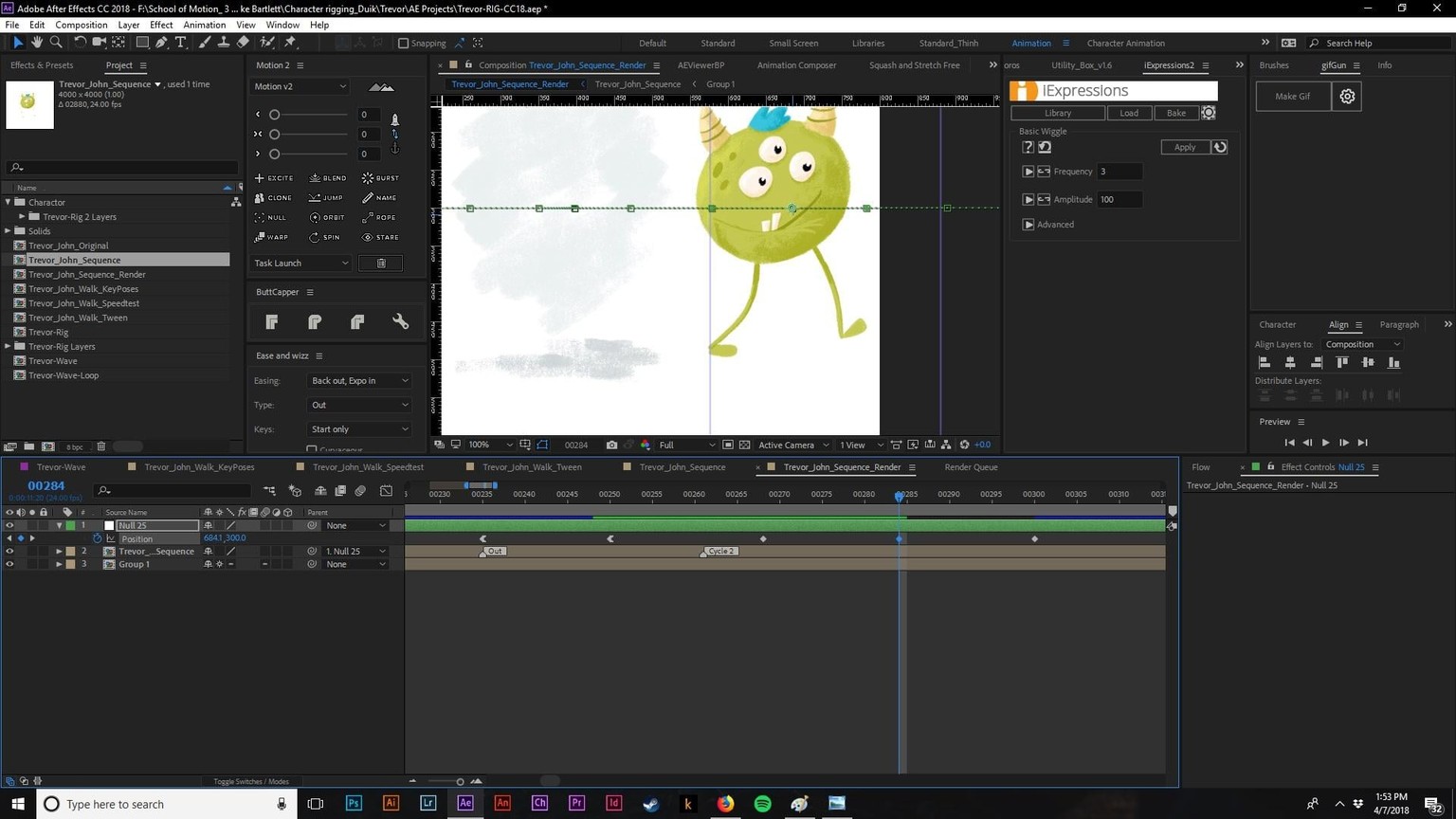This screenshot has width=1456, height=819.
Task: Open the Animation menu
Action: coord(204,25)
